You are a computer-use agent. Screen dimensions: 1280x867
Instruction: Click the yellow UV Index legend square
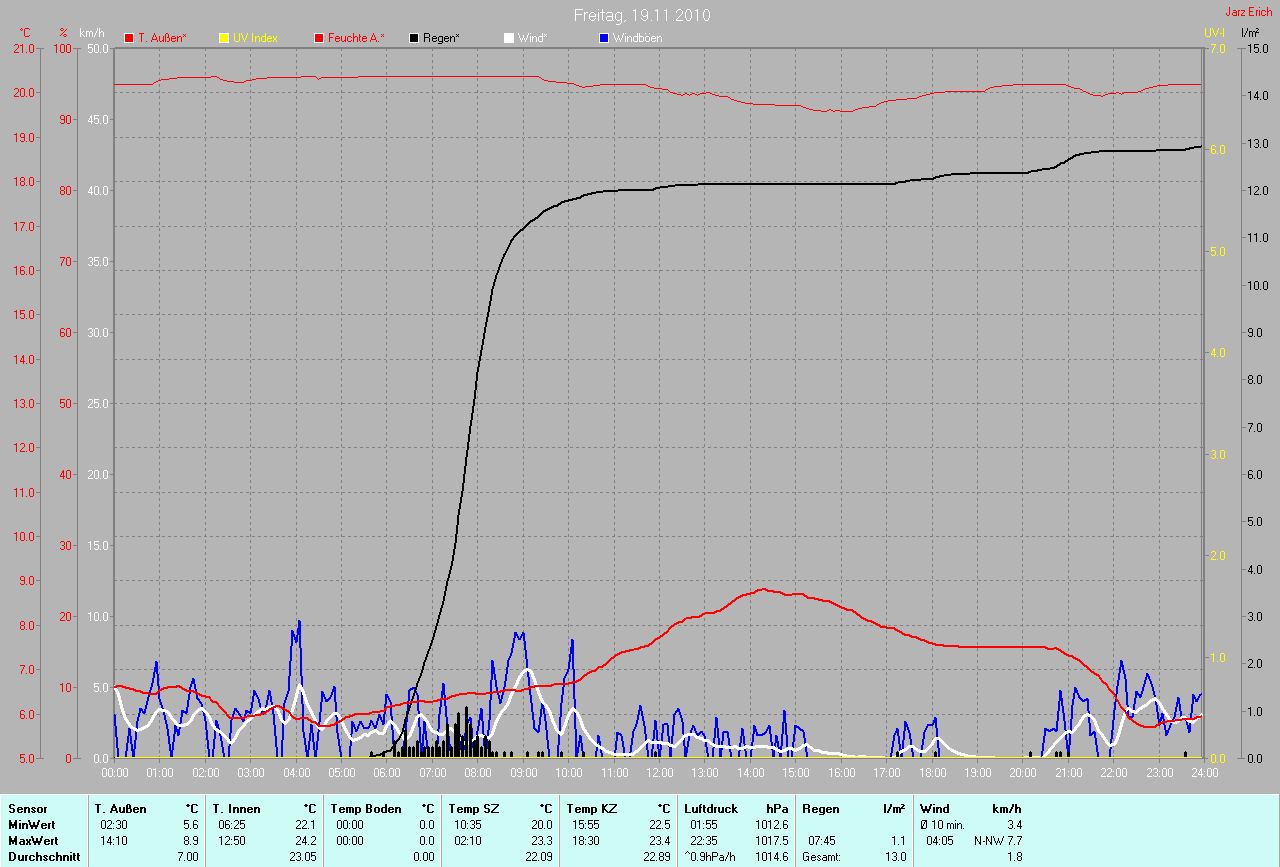click(x=224, y=38)
